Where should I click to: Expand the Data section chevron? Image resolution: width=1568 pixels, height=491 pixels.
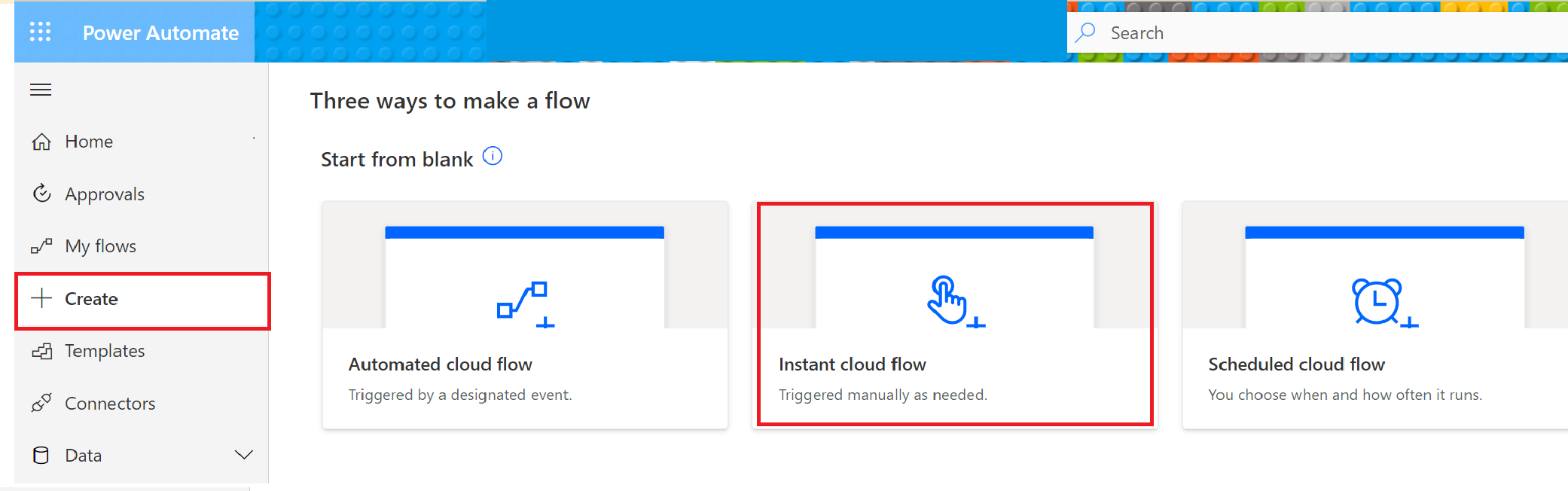tap(243, 455)
